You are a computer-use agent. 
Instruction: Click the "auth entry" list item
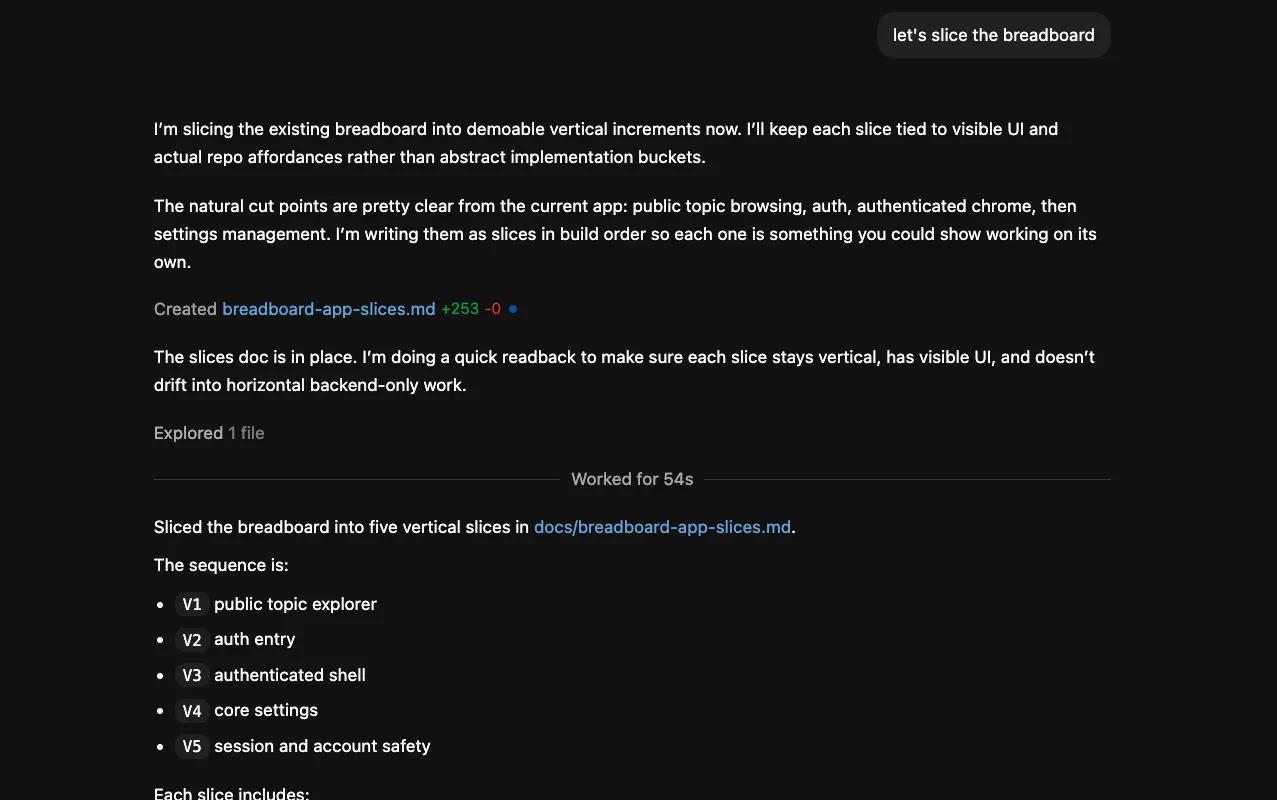coord(254,639)
